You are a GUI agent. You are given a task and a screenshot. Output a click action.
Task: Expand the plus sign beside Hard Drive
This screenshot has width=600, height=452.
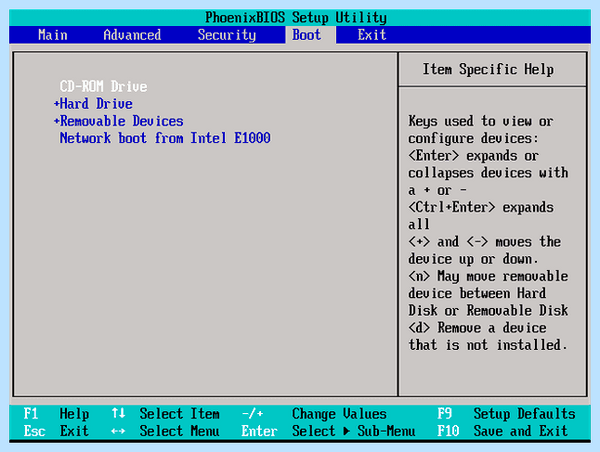pyautogui.click(x=57, y=103)
